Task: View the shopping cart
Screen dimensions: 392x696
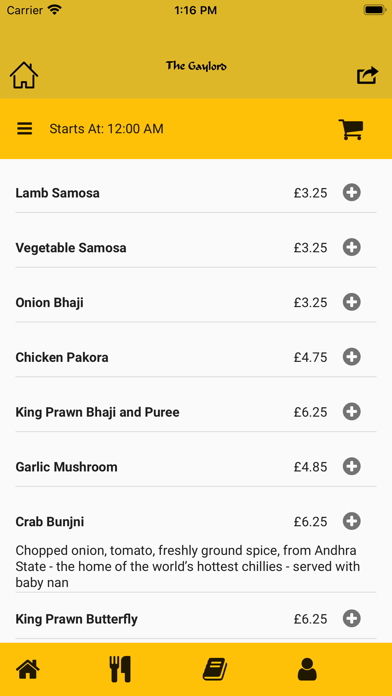Action: (351, 130)
